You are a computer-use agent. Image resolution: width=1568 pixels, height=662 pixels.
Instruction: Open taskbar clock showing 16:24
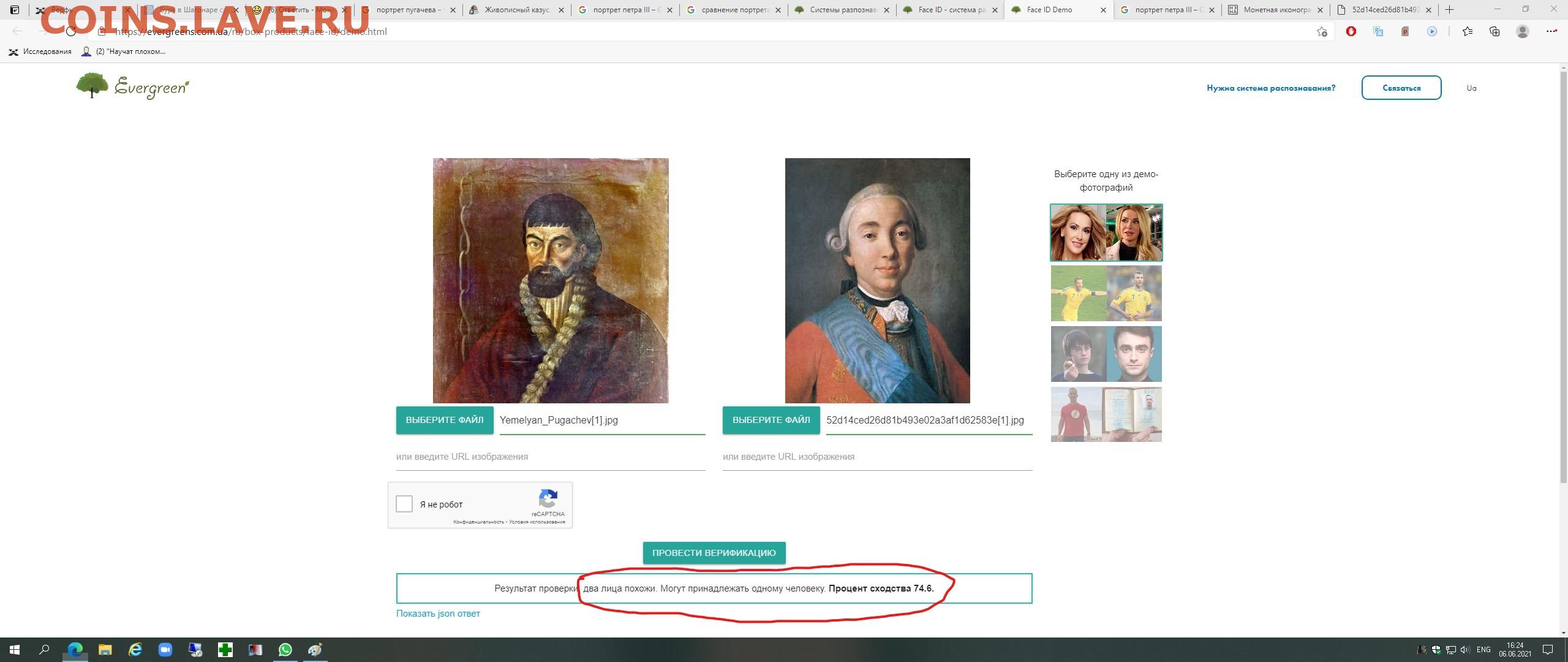(x=1515, y=650)
